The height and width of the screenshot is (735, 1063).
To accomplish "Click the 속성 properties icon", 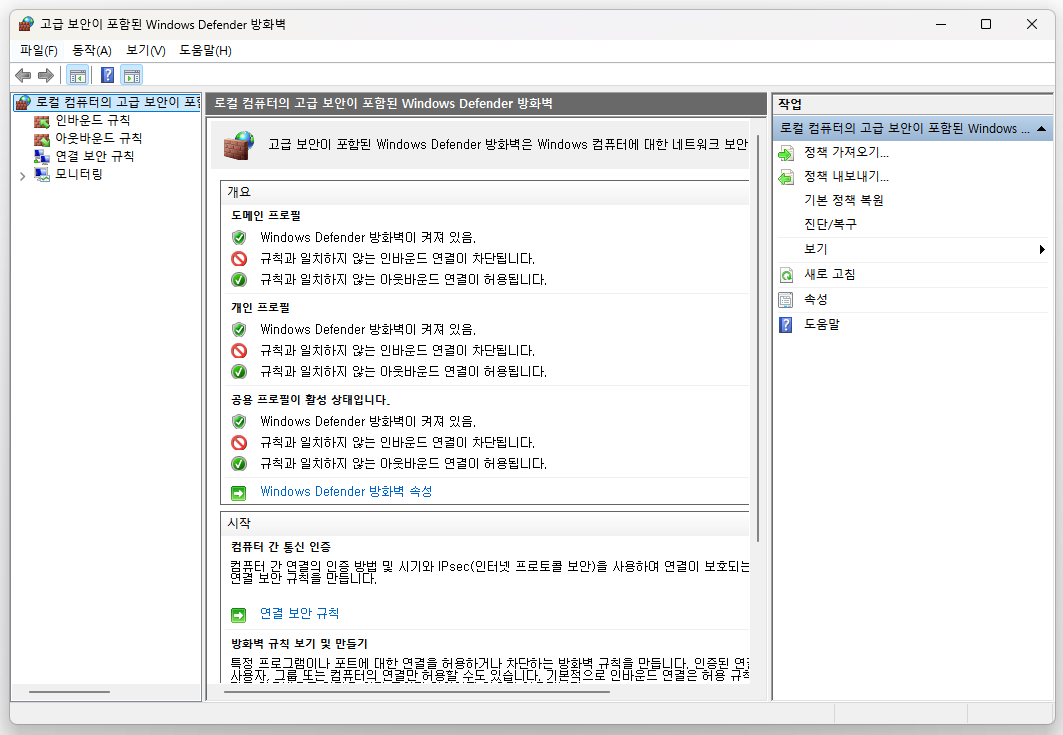I will coord(786,300).
